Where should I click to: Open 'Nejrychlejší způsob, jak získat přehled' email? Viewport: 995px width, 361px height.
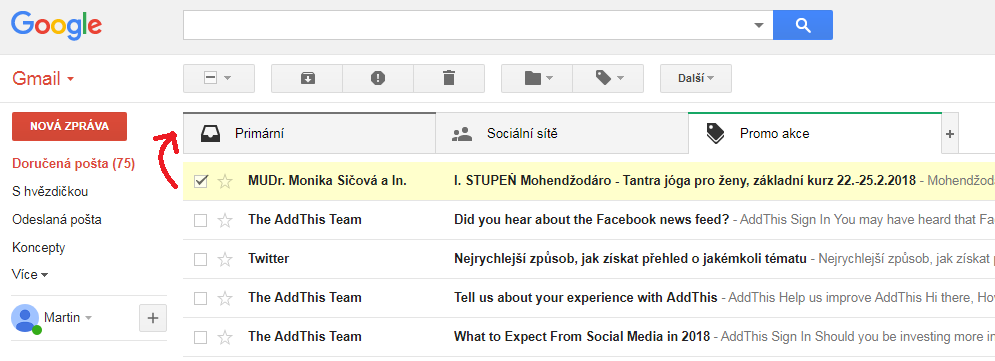click(631, 259)
